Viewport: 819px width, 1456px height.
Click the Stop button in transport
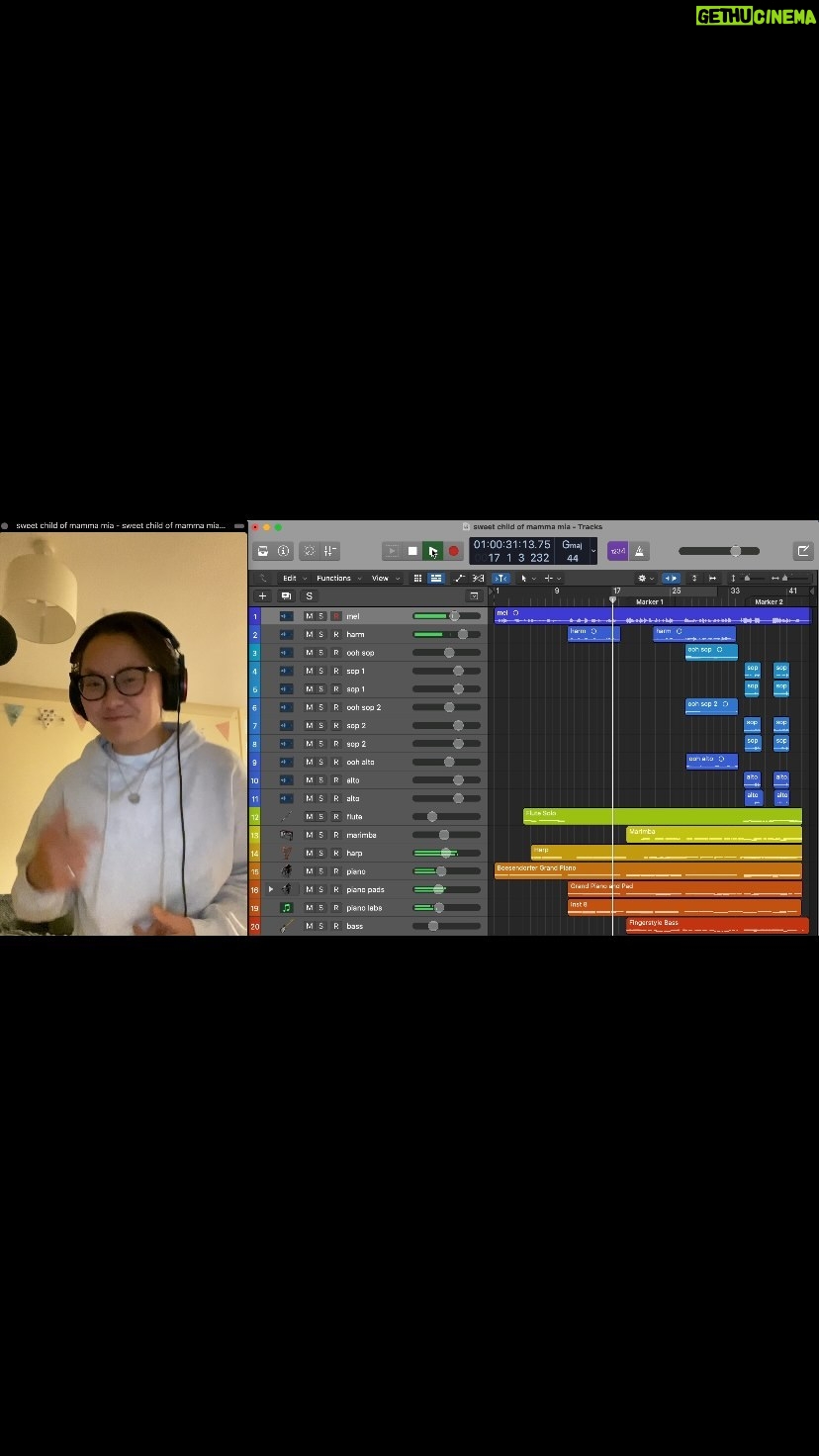412,551
